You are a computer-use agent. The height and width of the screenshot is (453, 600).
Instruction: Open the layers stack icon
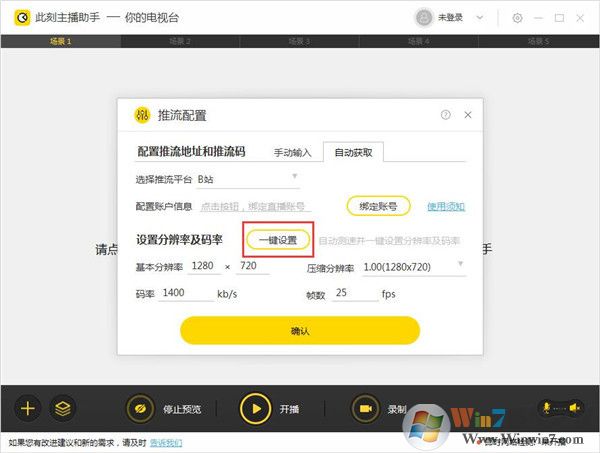[x=63, y=408]
